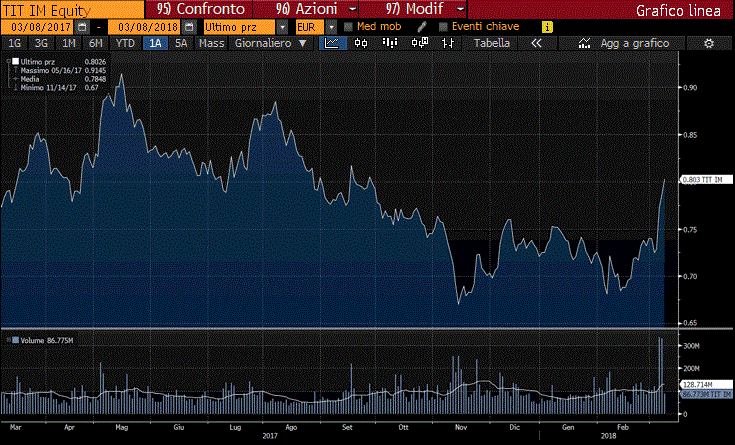The width and height of the screenshot is (735, 445).
Task: Click the Media 0.7848 legend row
Action: 59,79
